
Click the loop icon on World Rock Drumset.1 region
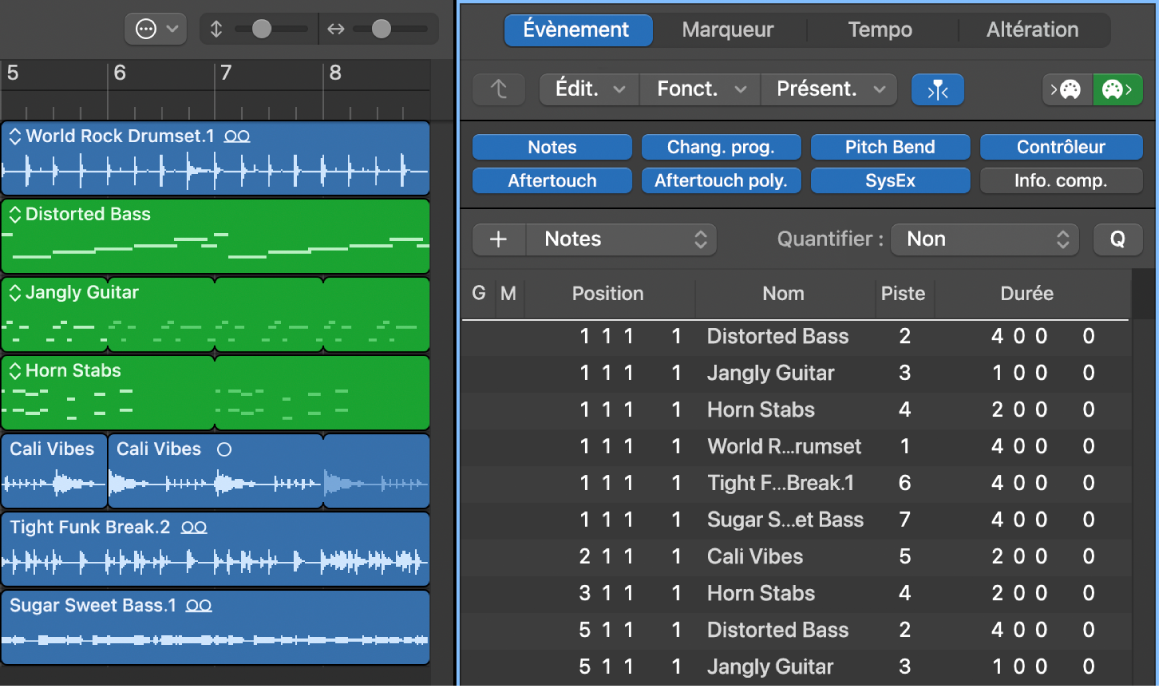tap(237, 137)
